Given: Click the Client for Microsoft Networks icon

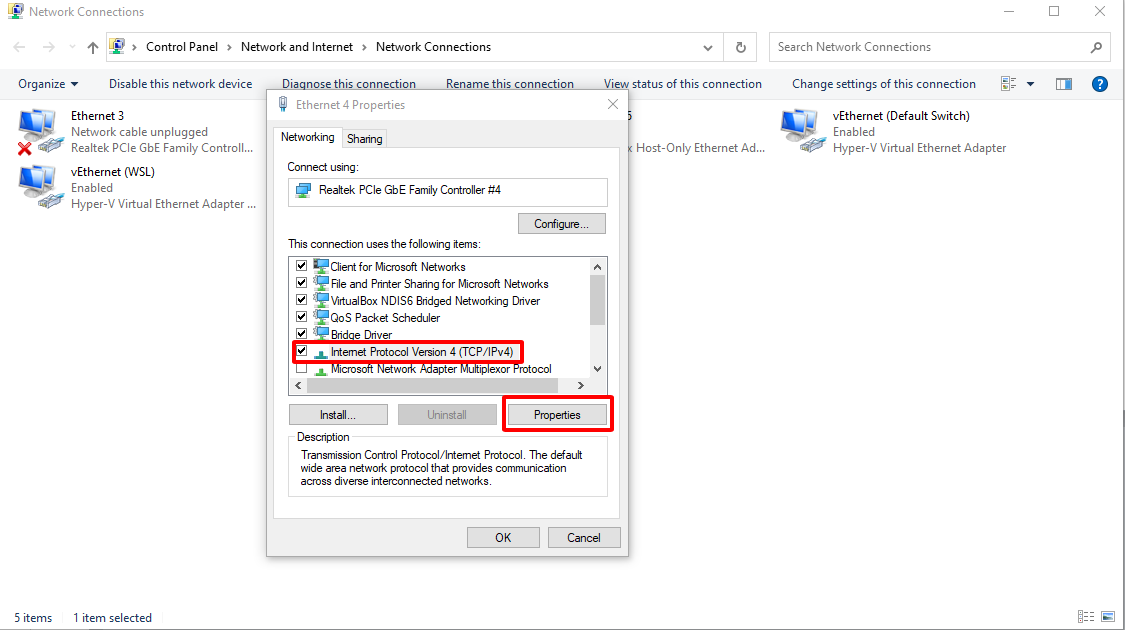Looking at the screenshot, I should [x=321, y=266].
